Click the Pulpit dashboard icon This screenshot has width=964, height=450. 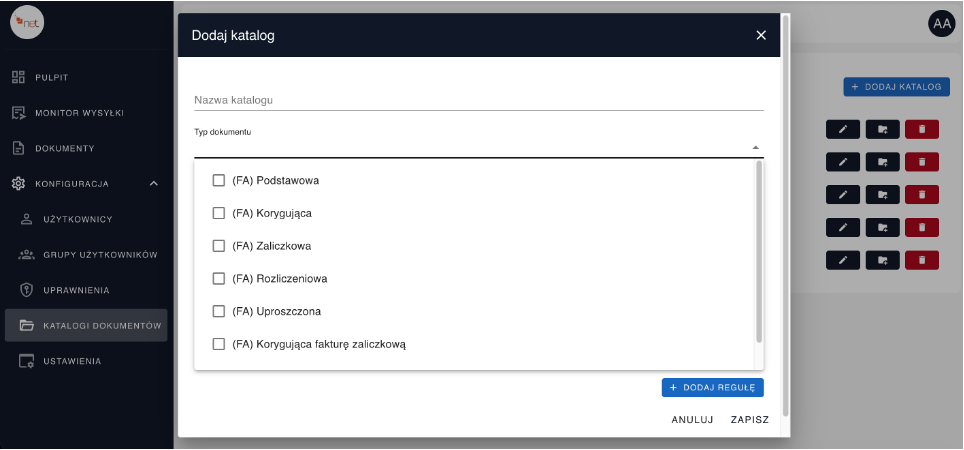[18, 77]
